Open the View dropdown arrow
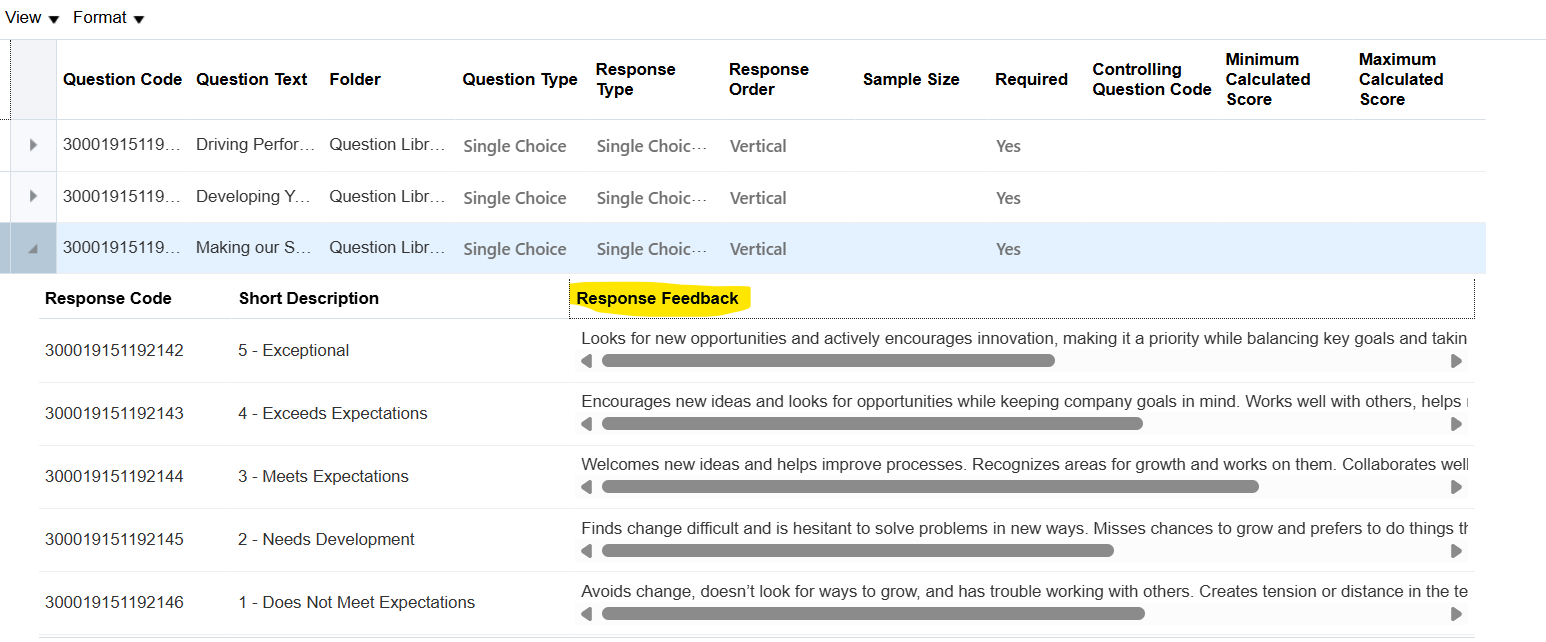 coord(54,18)
